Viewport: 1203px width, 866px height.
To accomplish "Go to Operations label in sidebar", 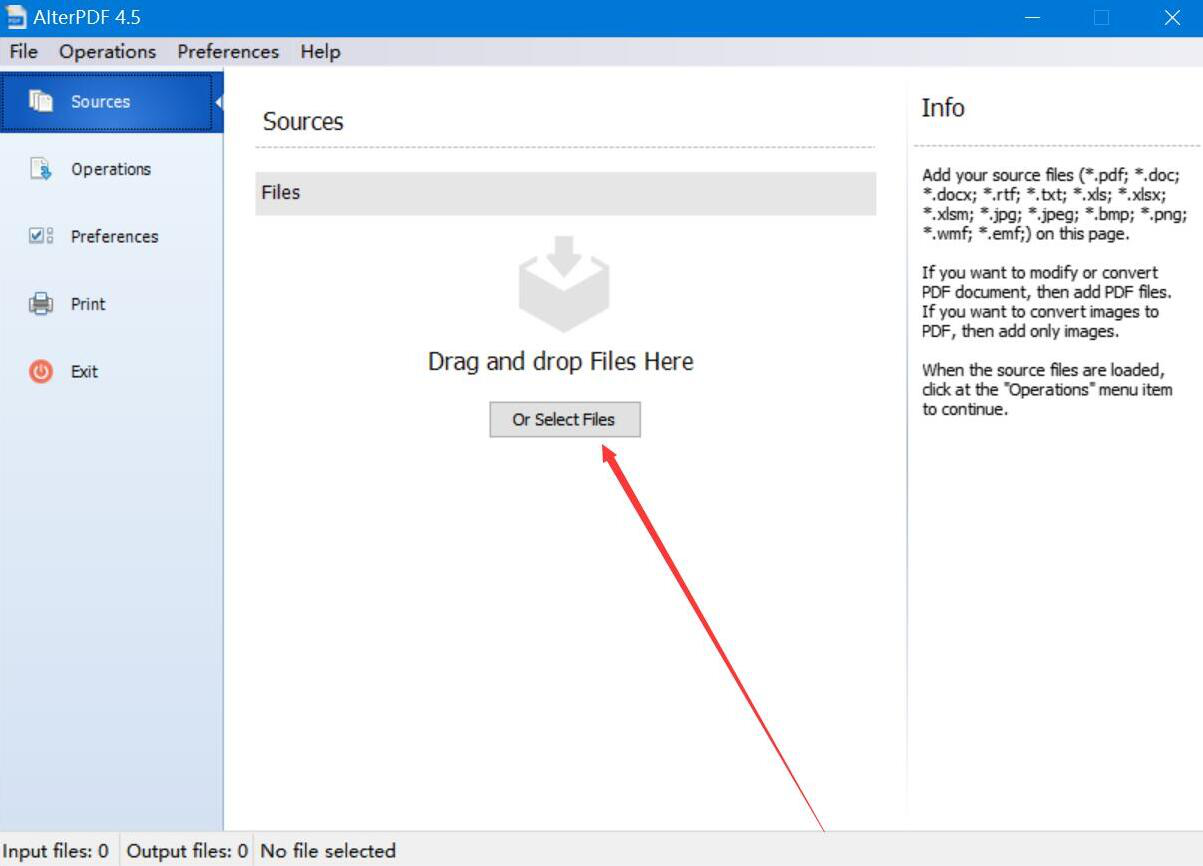I will click(x=111, y=169).
